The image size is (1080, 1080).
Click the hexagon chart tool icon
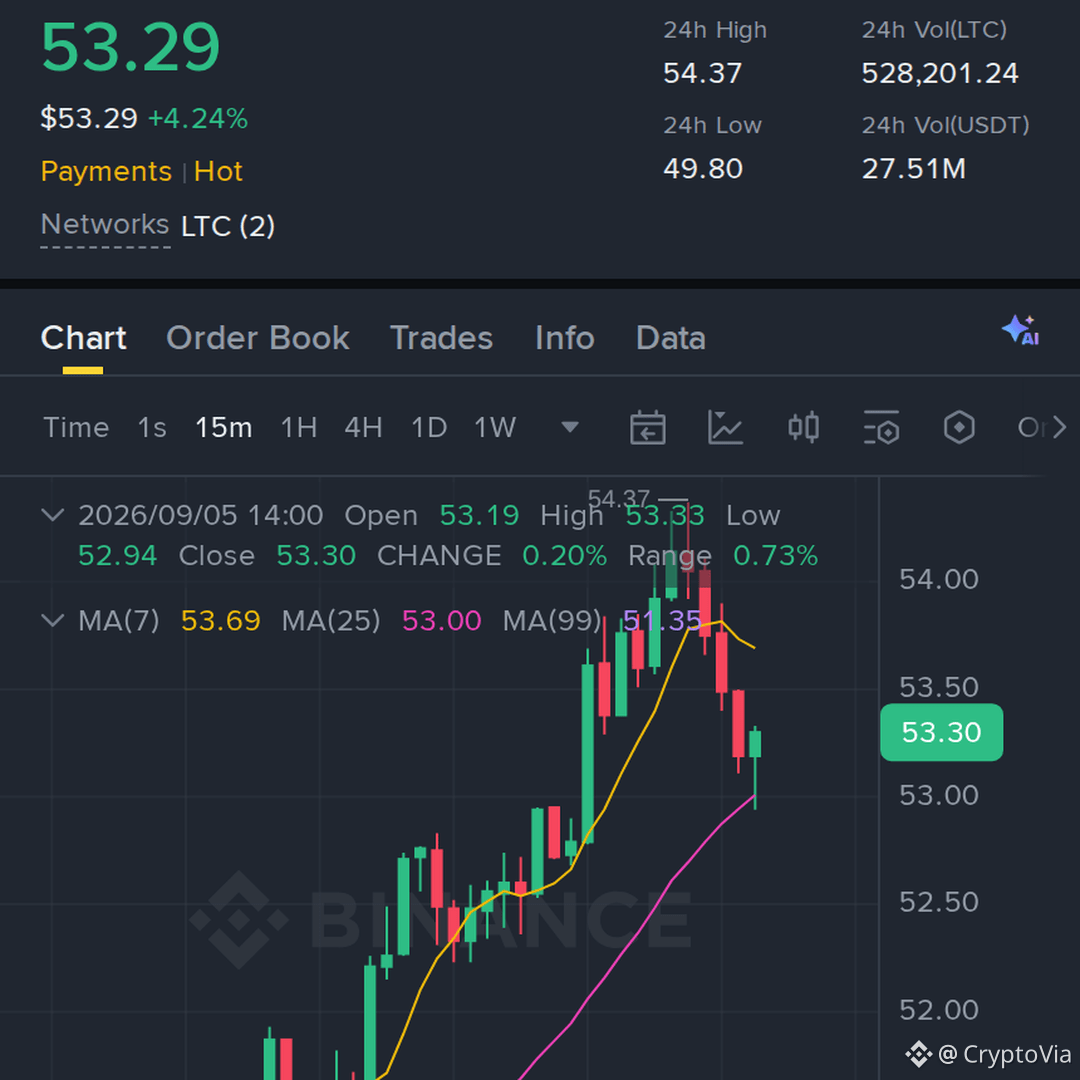click(x=959, y=427)
